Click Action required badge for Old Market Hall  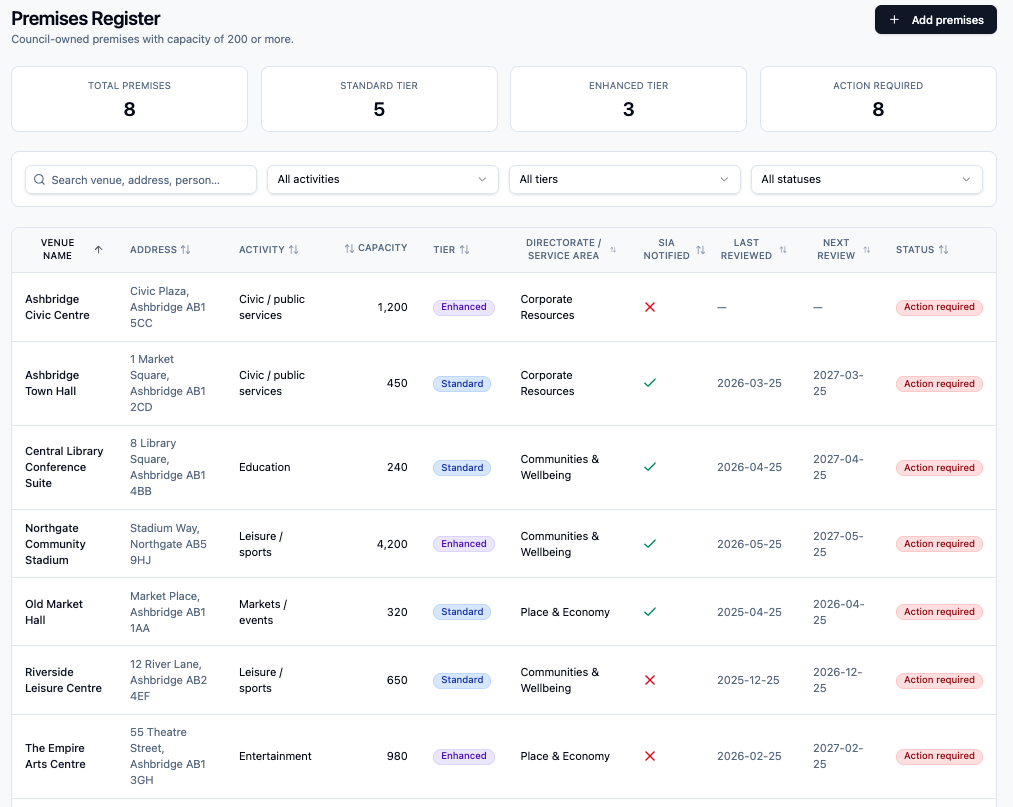(939, 612)
